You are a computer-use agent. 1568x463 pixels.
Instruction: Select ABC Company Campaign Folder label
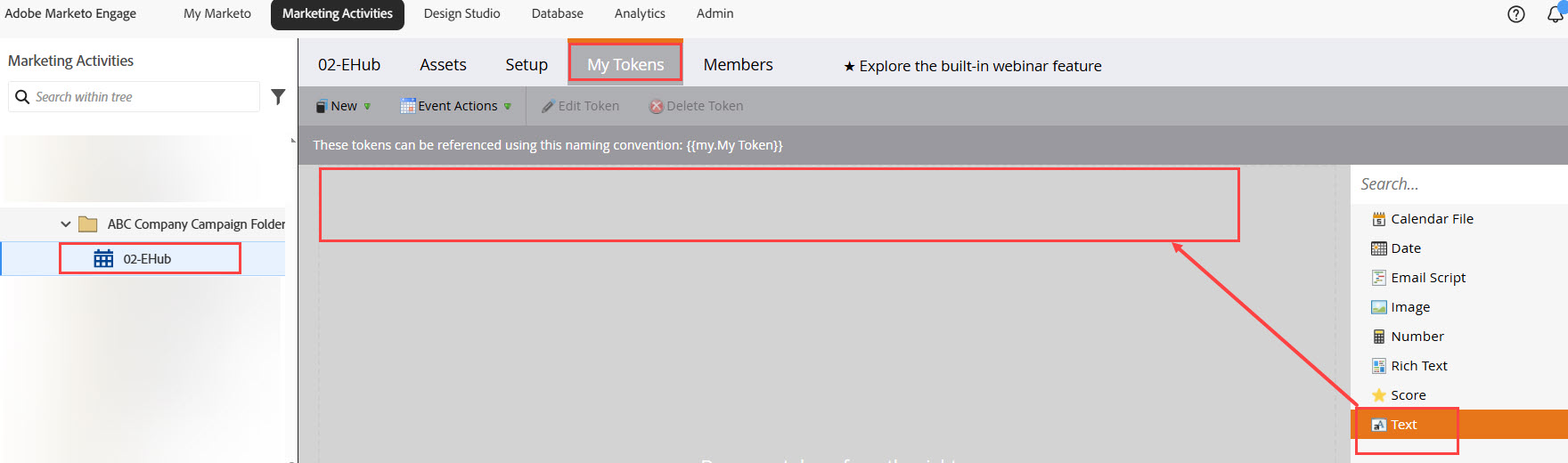(x=196, y=224)
